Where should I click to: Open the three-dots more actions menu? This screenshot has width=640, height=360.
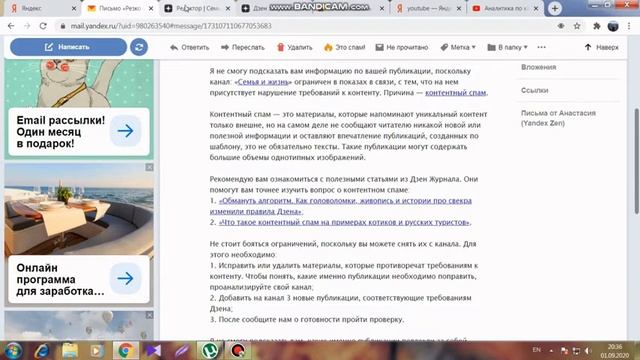[x=542, y=47]
